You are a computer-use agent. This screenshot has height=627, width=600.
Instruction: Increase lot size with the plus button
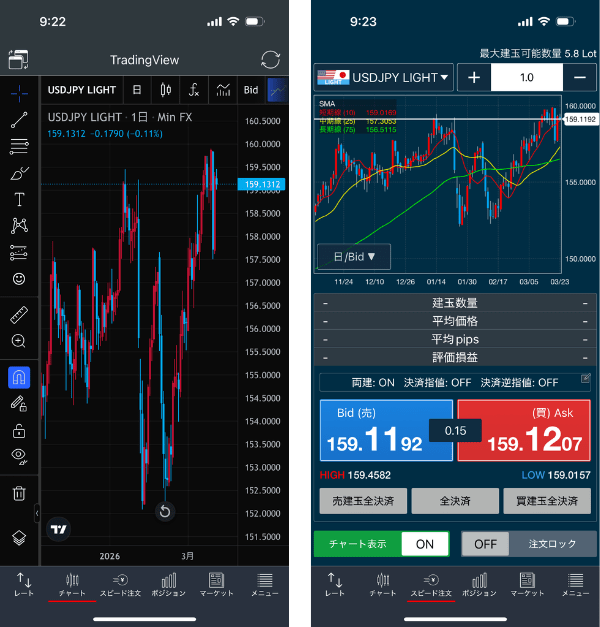pos(474,77)
